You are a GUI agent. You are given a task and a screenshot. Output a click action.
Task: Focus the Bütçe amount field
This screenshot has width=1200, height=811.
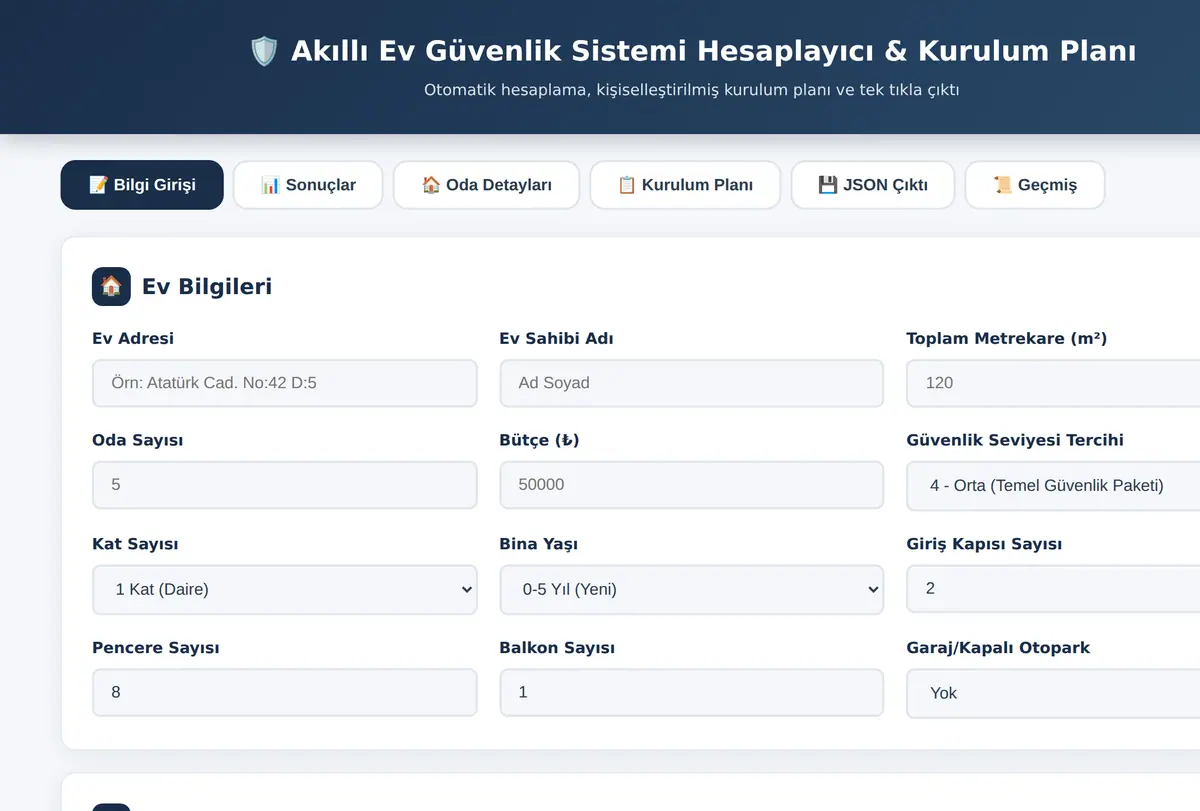692,485
